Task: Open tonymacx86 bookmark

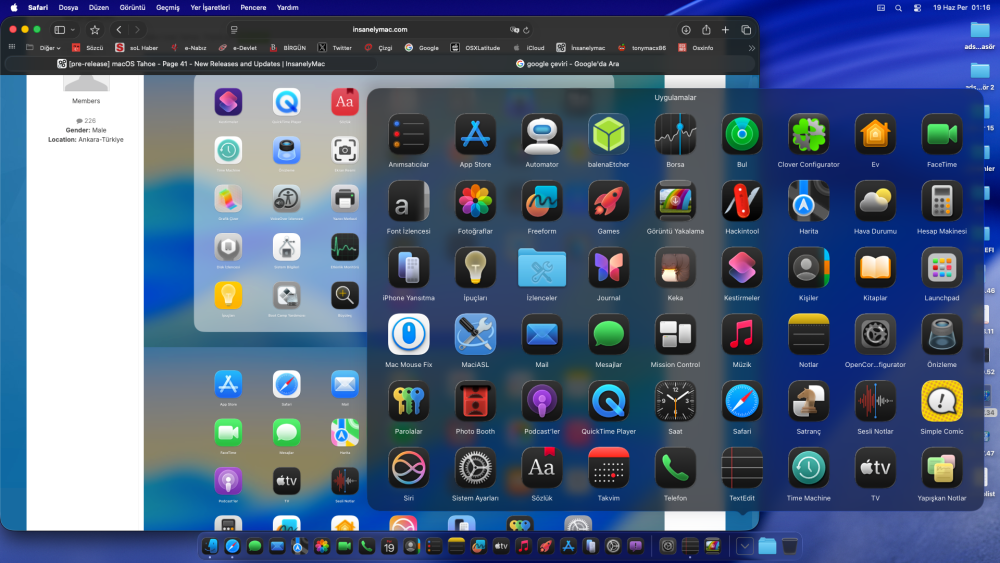Action: pos(642,48)
